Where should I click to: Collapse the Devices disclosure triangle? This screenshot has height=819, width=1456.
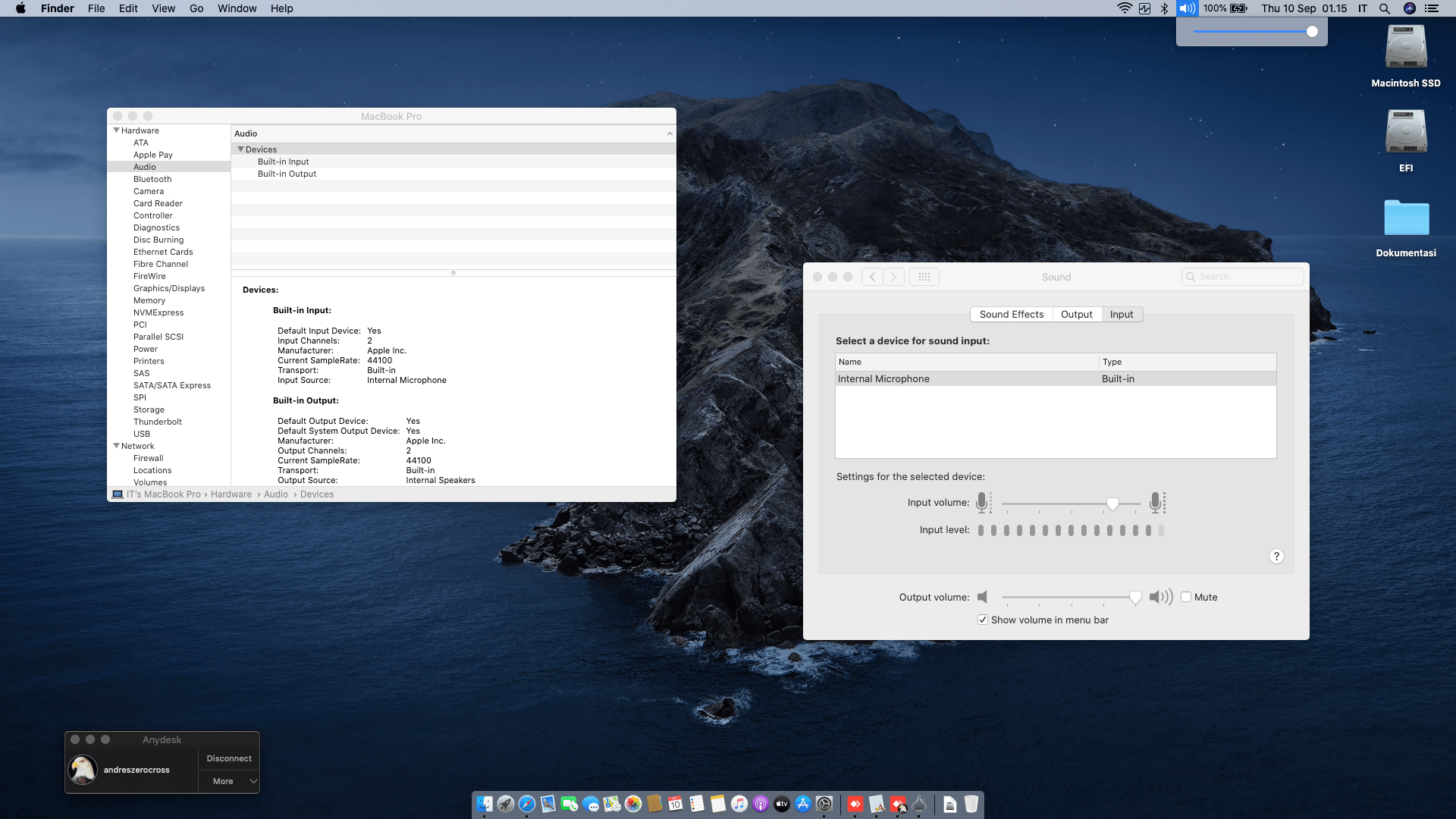(x=241, y=149)
